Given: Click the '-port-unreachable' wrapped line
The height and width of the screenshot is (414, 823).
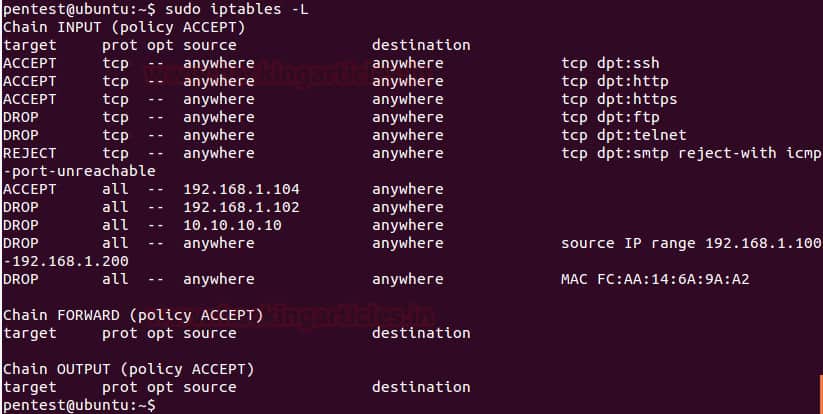Looking at the screenshot, I should tap(79, 171).
